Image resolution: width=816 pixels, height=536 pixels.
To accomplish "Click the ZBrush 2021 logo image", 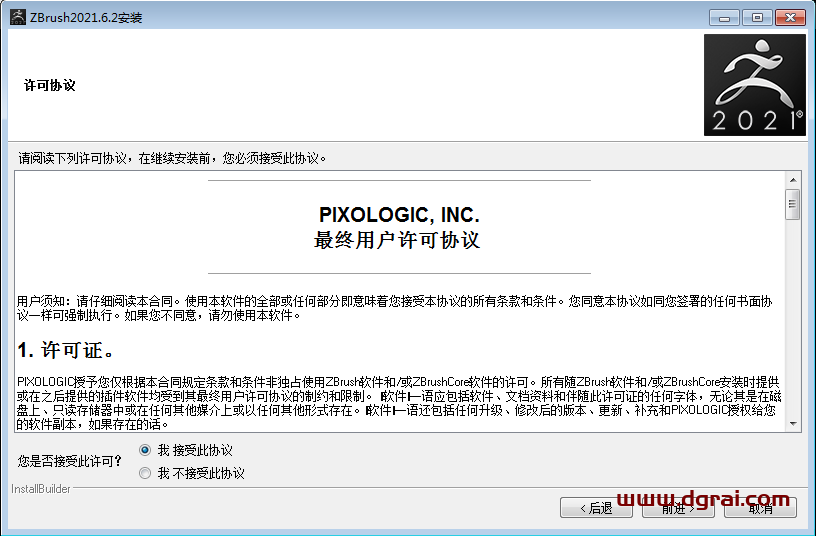I will pos(755,85).
